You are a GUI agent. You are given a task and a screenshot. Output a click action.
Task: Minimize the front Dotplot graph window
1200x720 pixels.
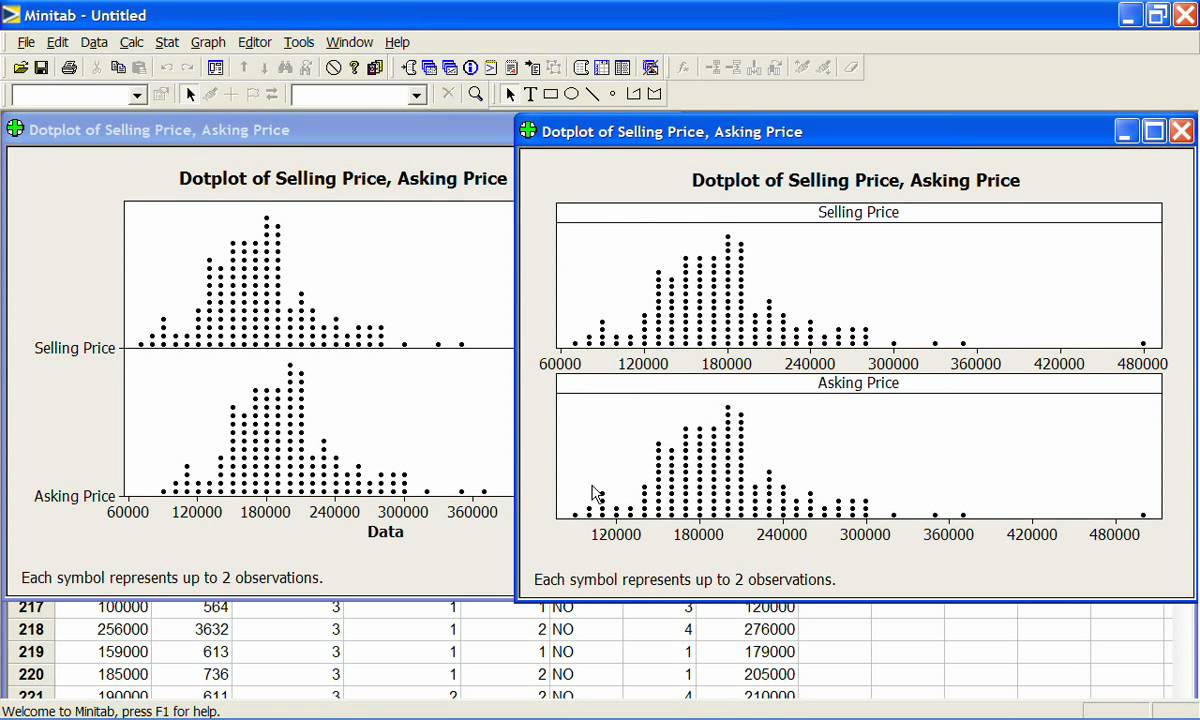point(1127,131)
